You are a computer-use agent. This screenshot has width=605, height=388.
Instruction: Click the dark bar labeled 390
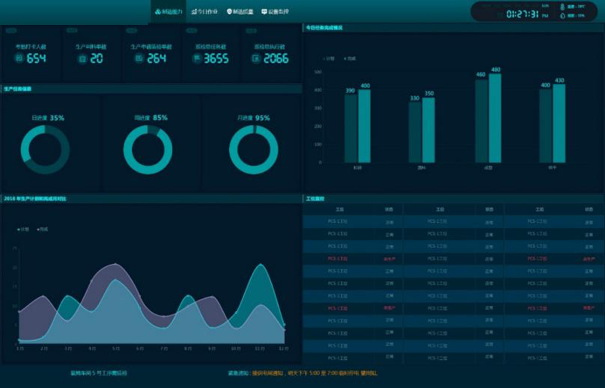(x=350, y=128)
